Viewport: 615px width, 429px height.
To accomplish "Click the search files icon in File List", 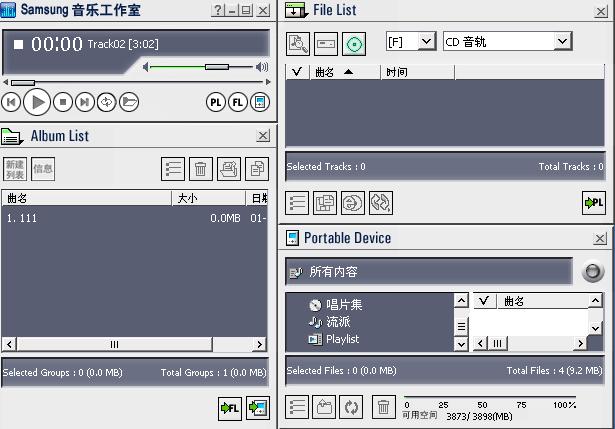I will click(x=298, y=44).
